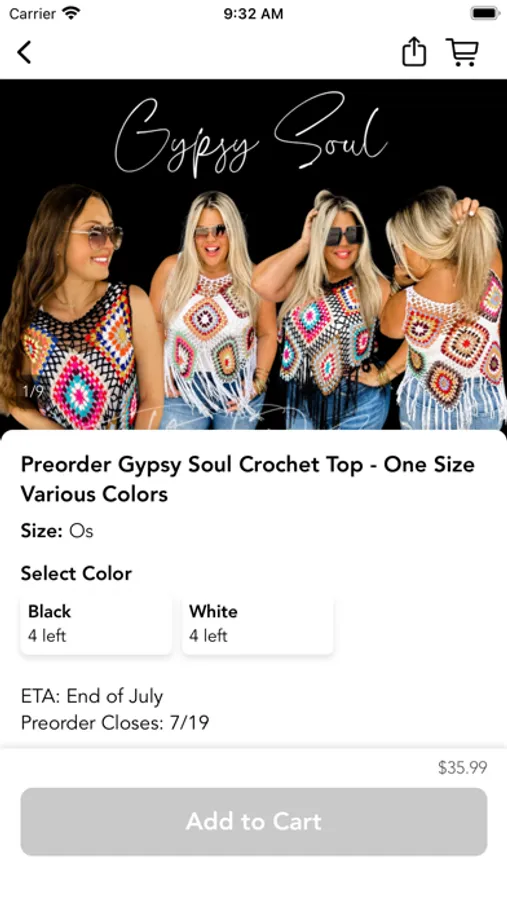The height and width of the screenshot is (900, 507).
Task: Tap the 9:32 AM clock
Action: [x=253, y=13]
